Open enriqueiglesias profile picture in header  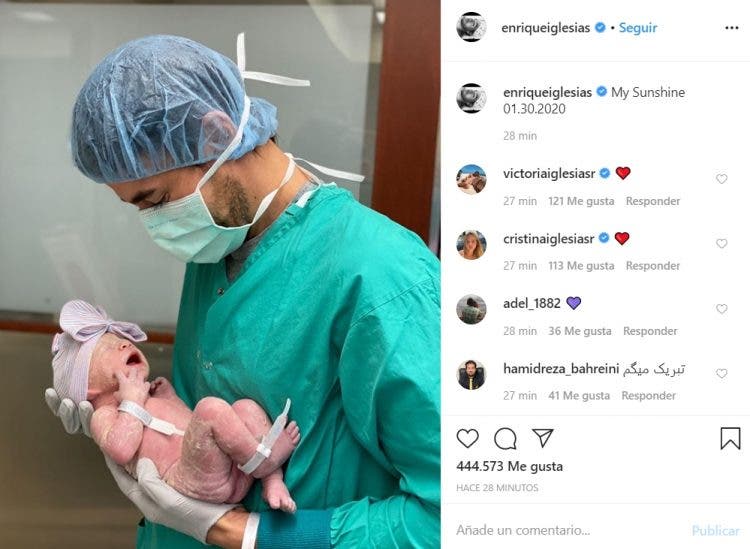tap(471, 27)
